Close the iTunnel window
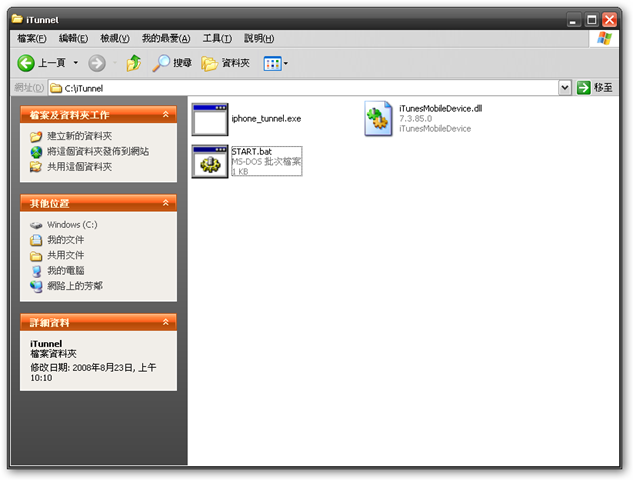633x480 pixels. point(610,20)
